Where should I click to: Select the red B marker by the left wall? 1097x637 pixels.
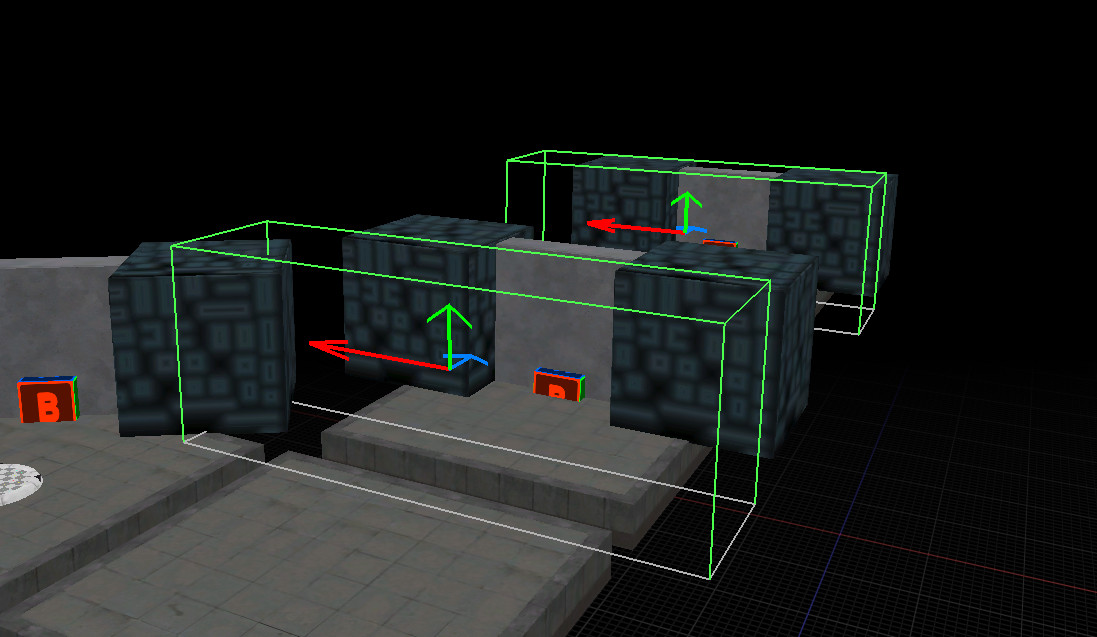[47, 399]
